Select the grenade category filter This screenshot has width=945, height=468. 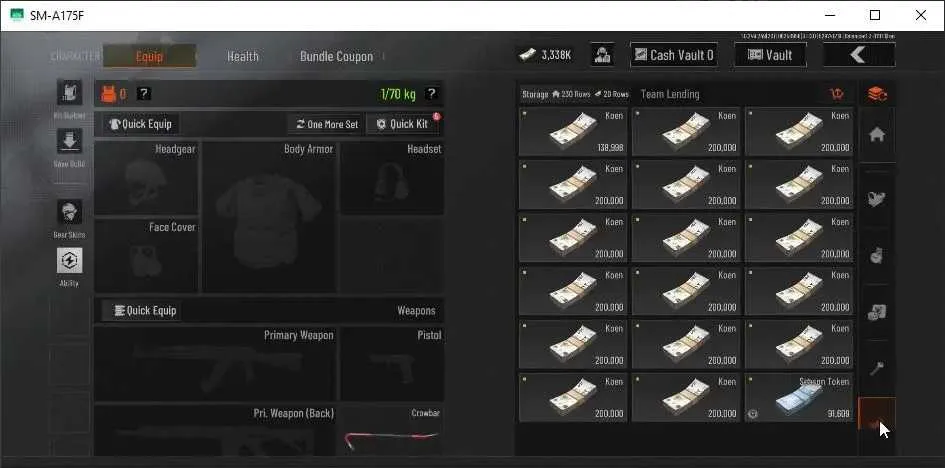[x=877, y=256]
